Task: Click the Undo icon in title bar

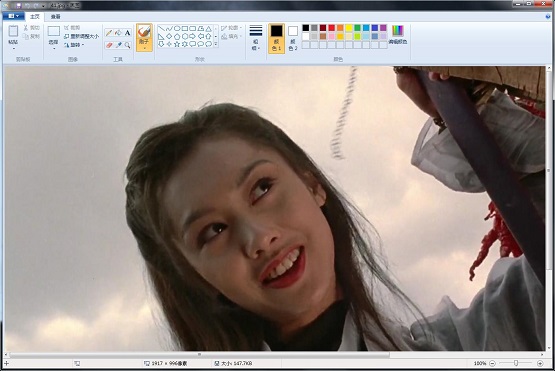Action: coord(27,6)
